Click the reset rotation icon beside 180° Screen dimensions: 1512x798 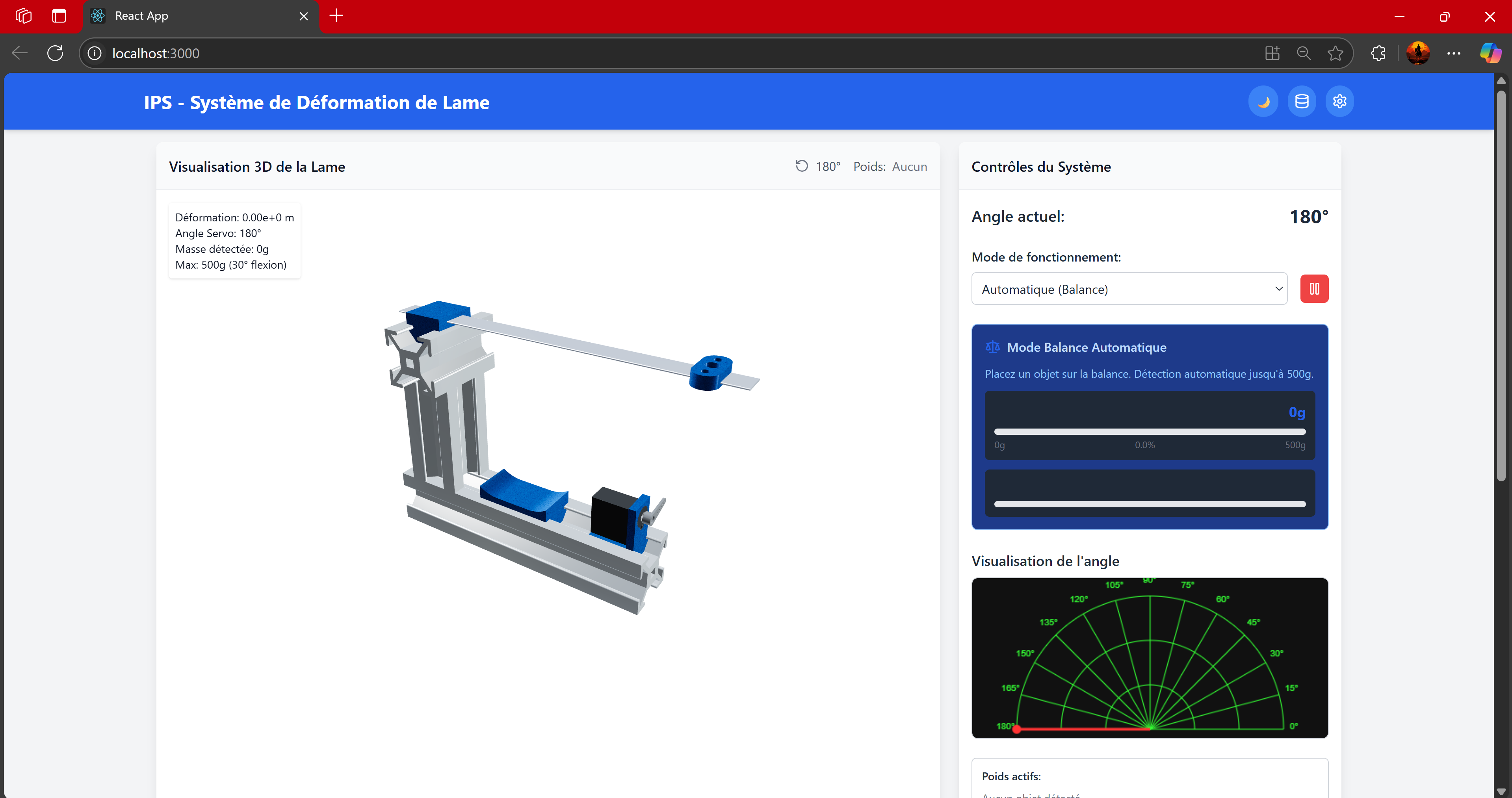(x=801, y=166)
